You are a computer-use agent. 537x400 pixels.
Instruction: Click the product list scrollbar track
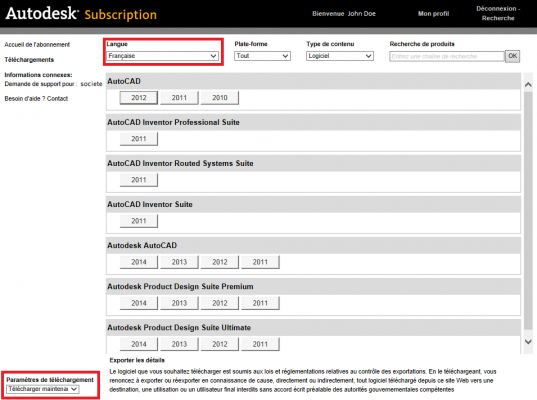click(x=528, y=212)
